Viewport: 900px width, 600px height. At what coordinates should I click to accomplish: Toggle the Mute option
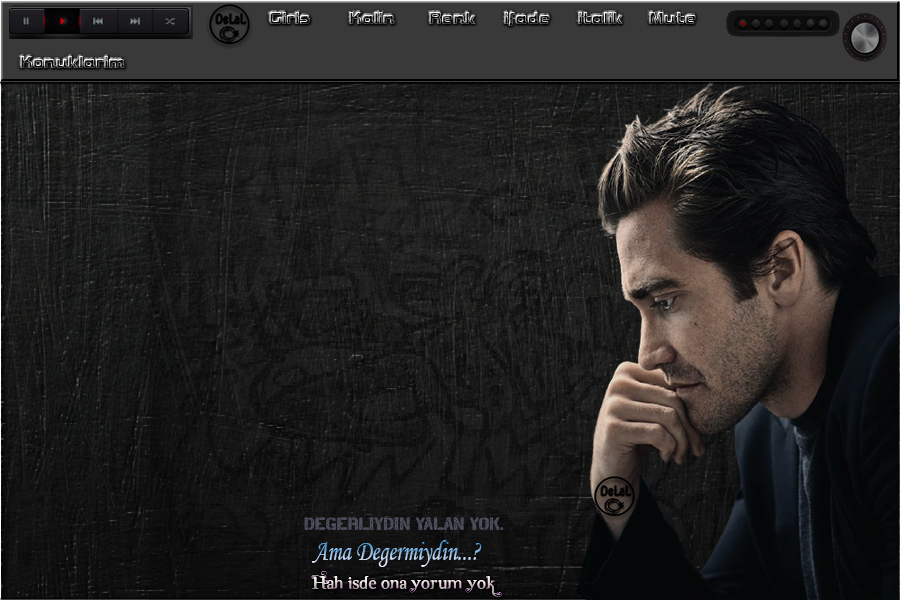coord(672,18)
